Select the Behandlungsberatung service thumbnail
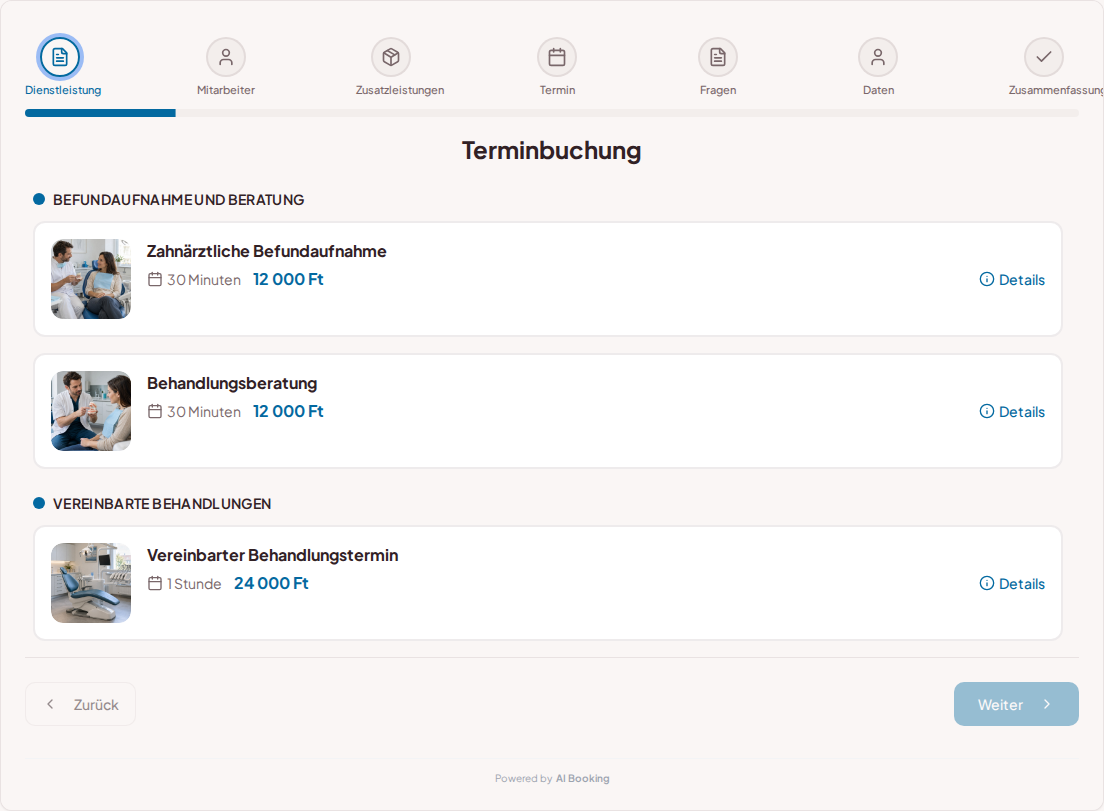Screen dimensions: 1104x811 tap(91, 411)
